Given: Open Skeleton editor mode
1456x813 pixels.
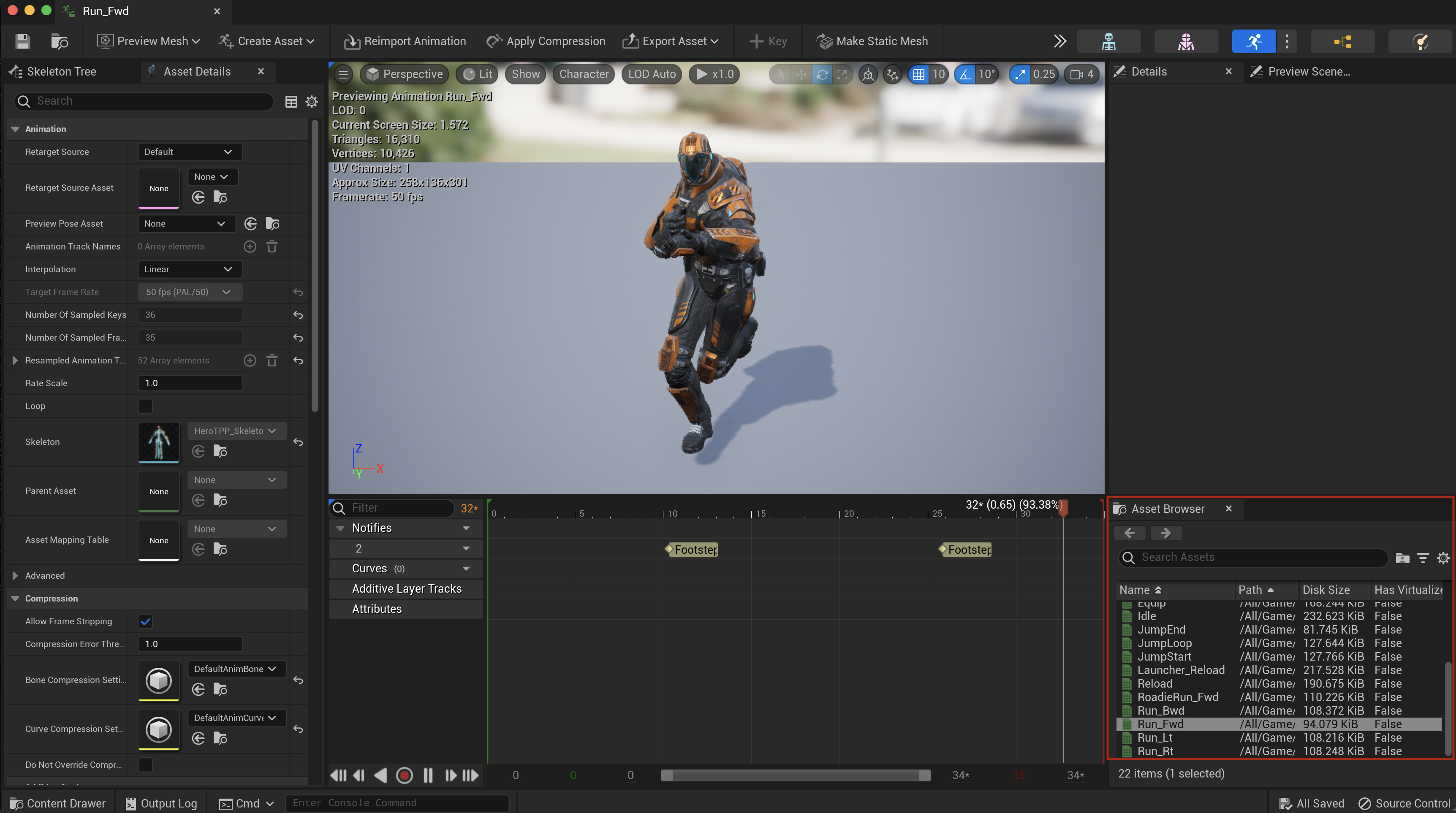Looking at the screenshot, I should 1108,41.
